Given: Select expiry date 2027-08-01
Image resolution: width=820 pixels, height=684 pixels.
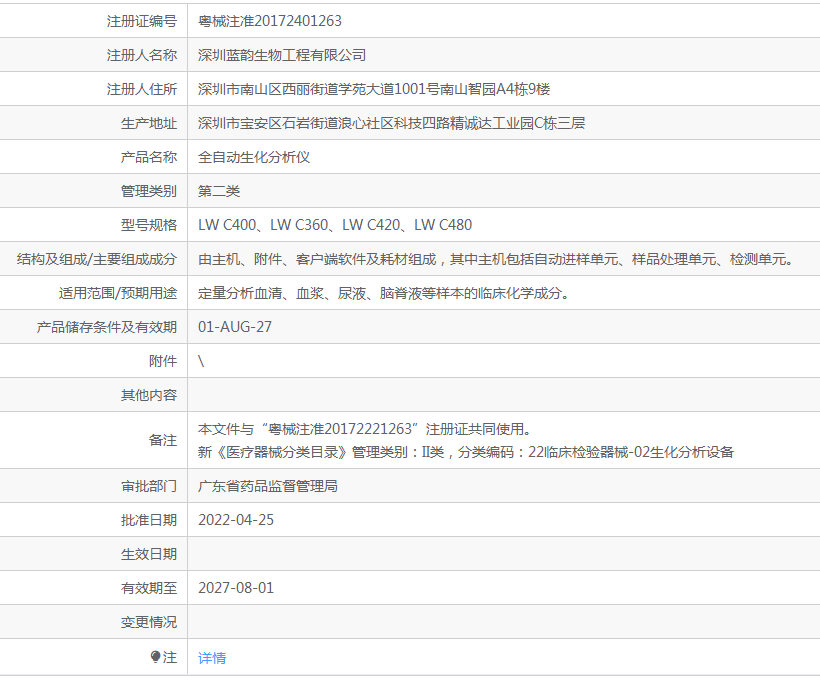Looking at the screenshot, I should (236, 588).
